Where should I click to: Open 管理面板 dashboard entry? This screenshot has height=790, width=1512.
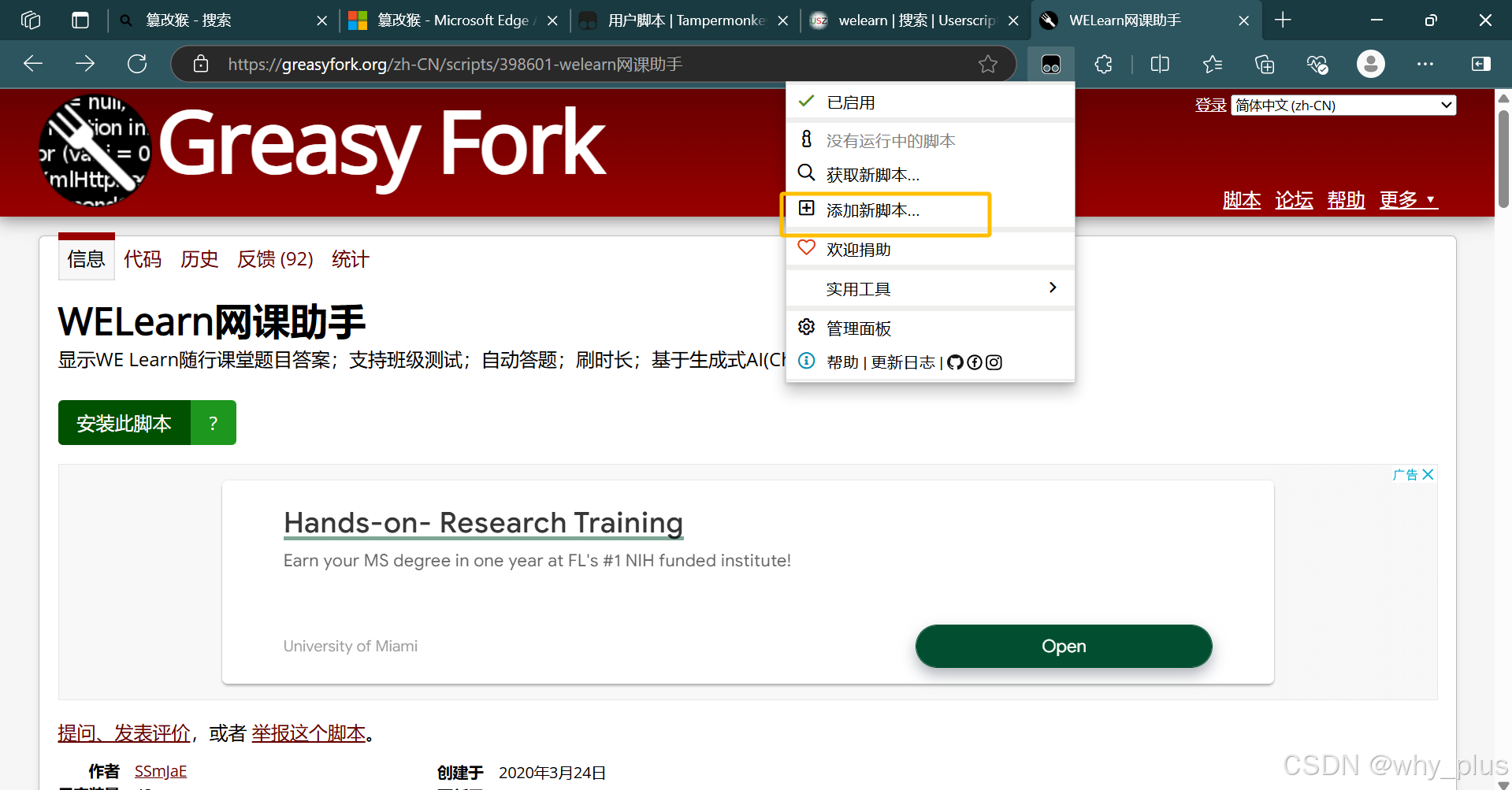[931, 328]
